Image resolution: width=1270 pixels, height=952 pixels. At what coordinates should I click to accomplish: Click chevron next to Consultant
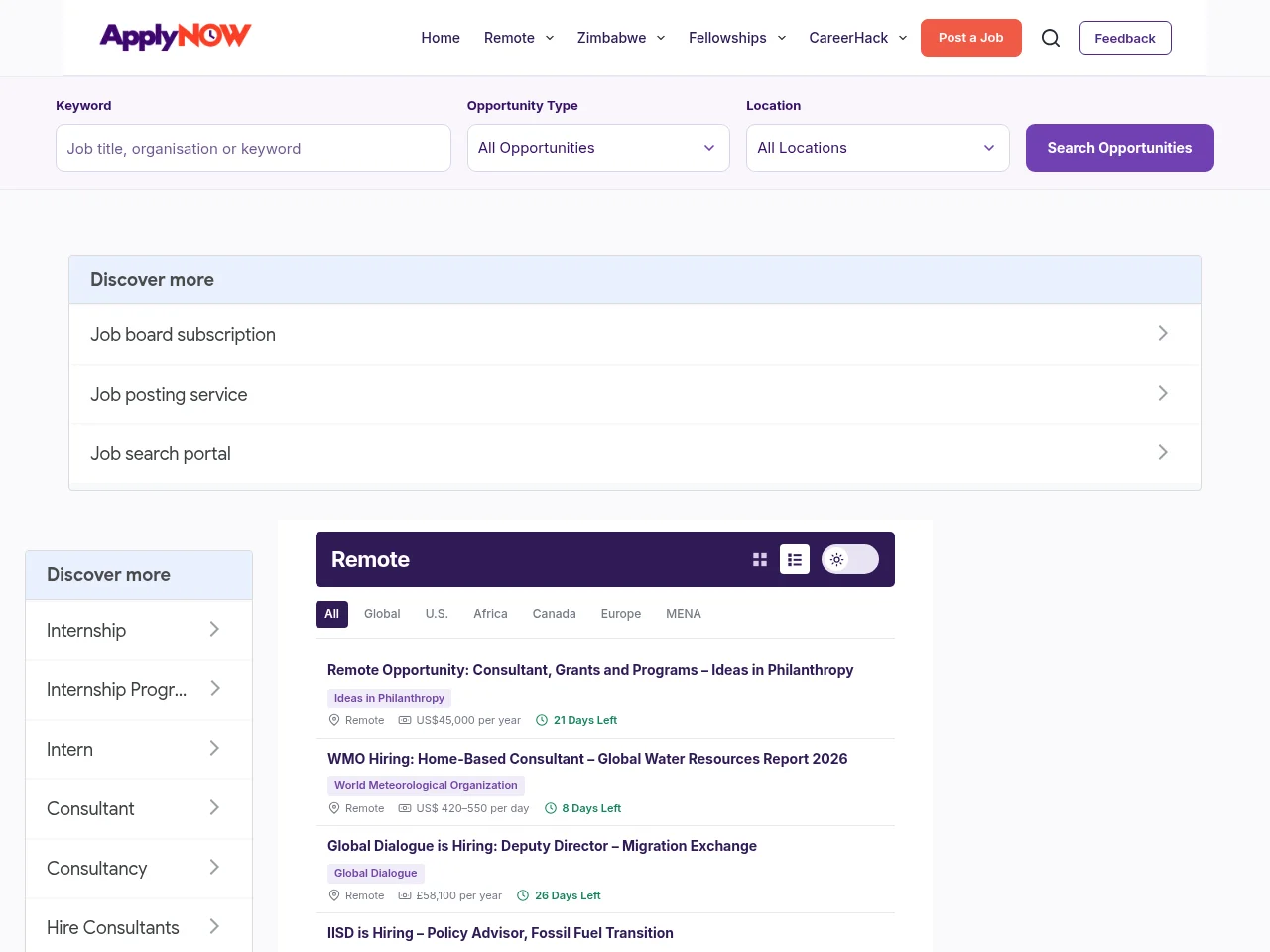(x=214, y=807)
